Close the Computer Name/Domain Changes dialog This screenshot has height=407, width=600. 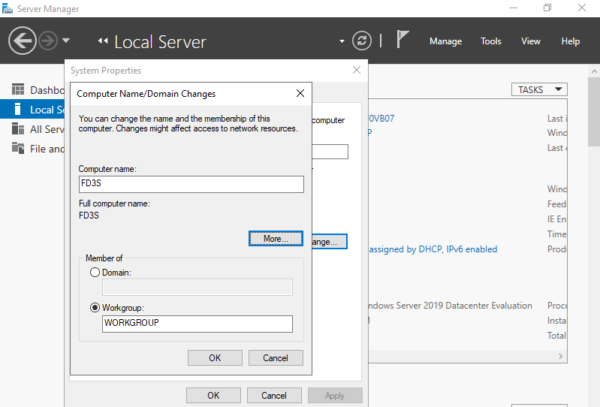point(300,93)
